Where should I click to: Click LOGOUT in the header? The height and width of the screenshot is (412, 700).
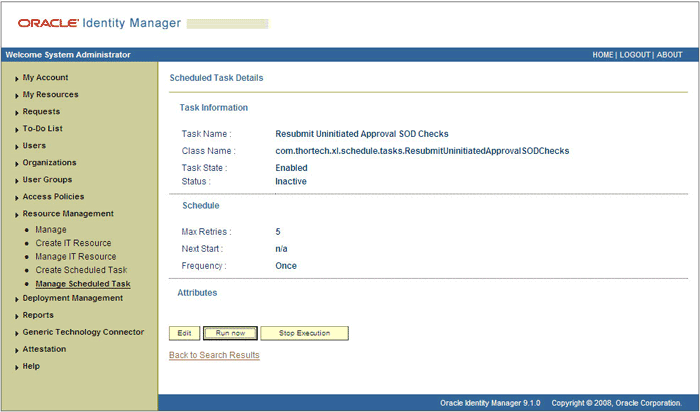coord(635,54)
